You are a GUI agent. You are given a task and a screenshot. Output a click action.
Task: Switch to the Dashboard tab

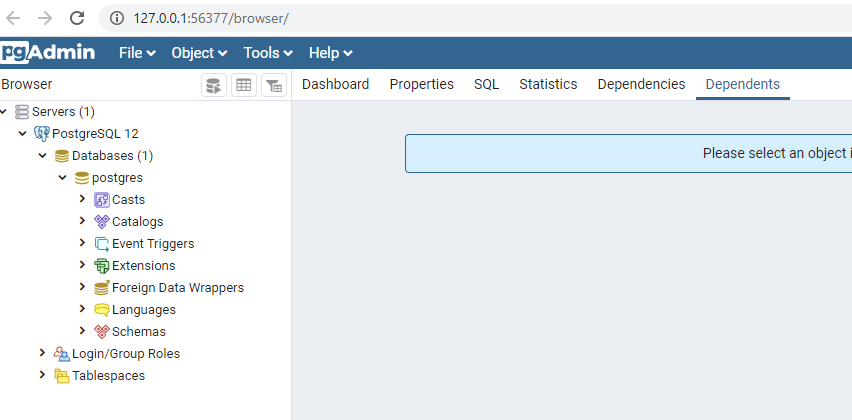click(x=335, y=84)
